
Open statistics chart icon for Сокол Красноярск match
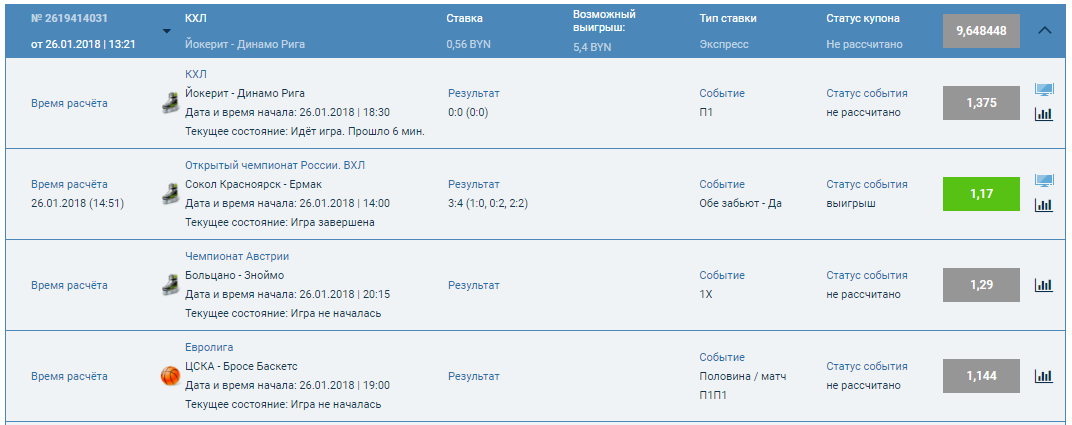(x=1044, y=205)
